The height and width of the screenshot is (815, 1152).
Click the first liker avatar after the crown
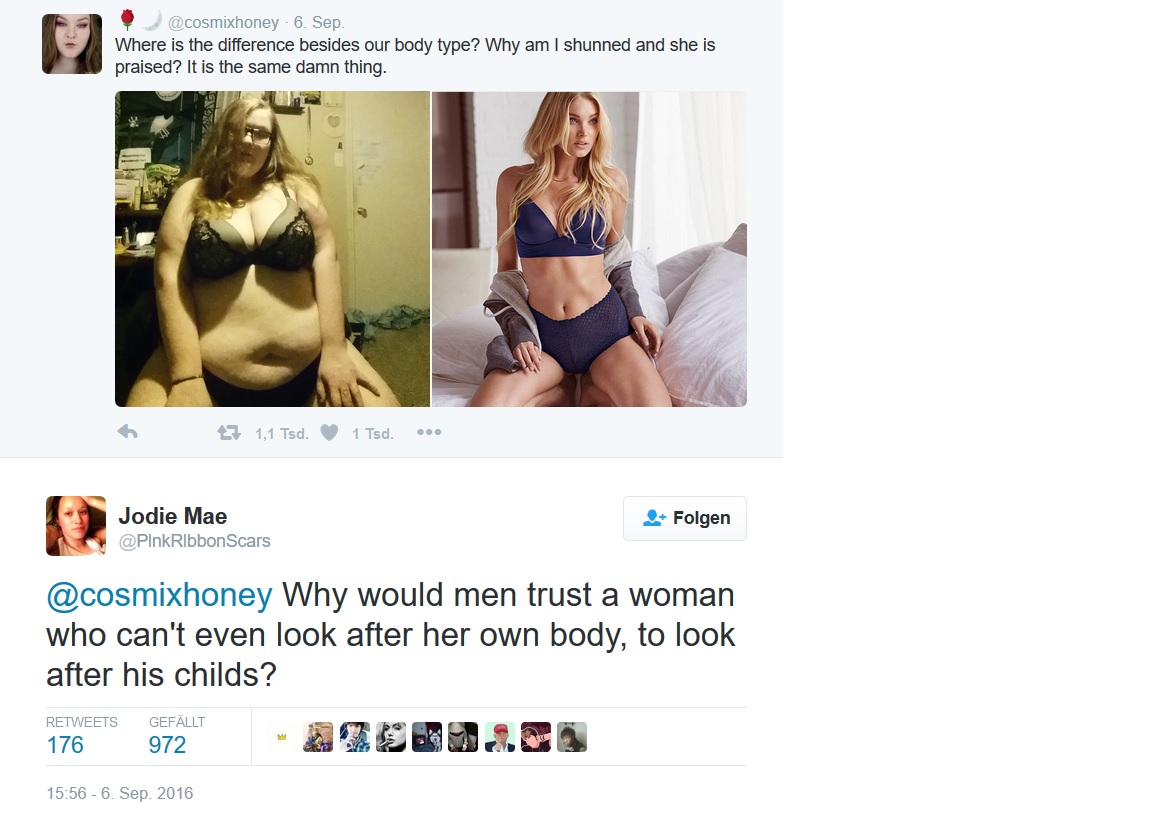point(317,737)
